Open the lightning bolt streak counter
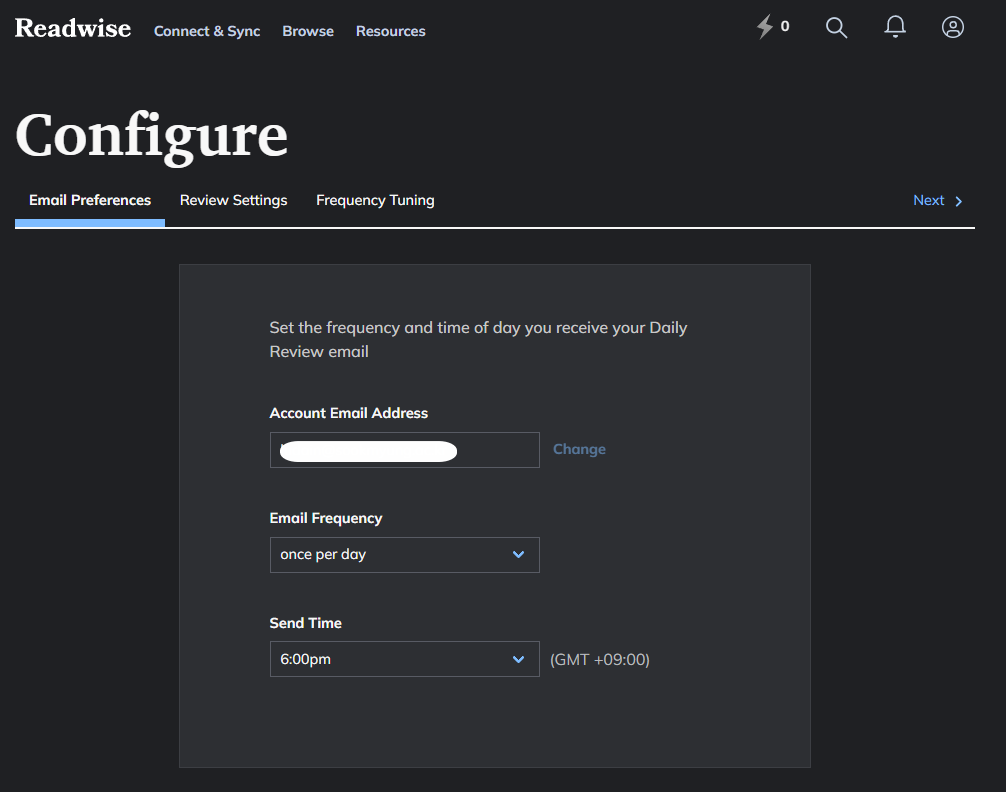1006x792 pixels. (x=772, y=27)
